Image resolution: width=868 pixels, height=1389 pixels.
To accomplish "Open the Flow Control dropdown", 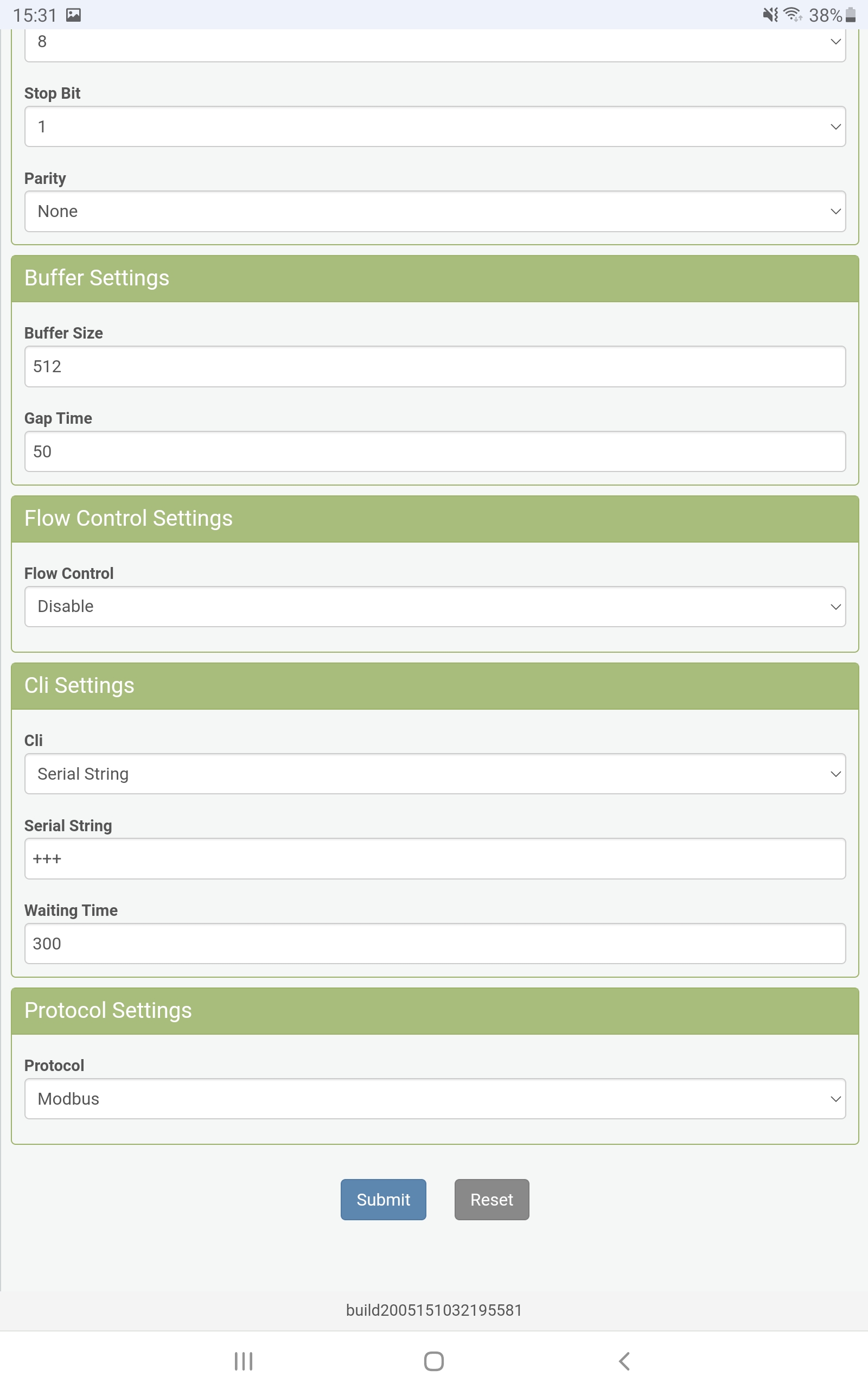I will pyautogui.click(x=435, y=606).
